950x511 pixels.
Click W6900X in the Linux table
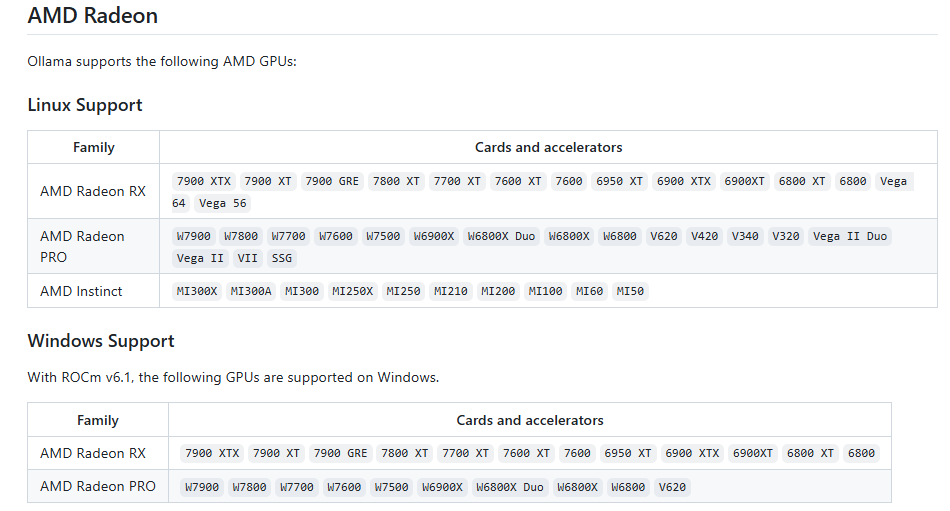[434, 236]
